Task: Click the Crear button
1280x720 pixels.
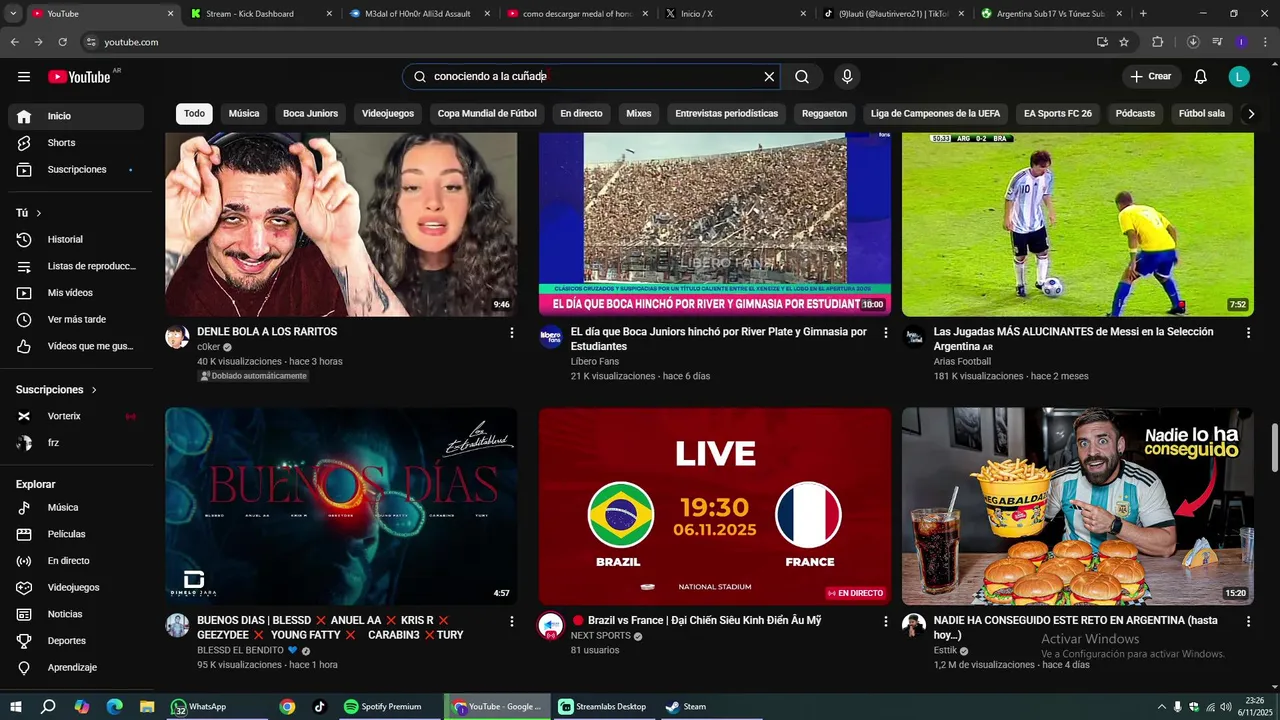Action: click(x=1150, y=77)
